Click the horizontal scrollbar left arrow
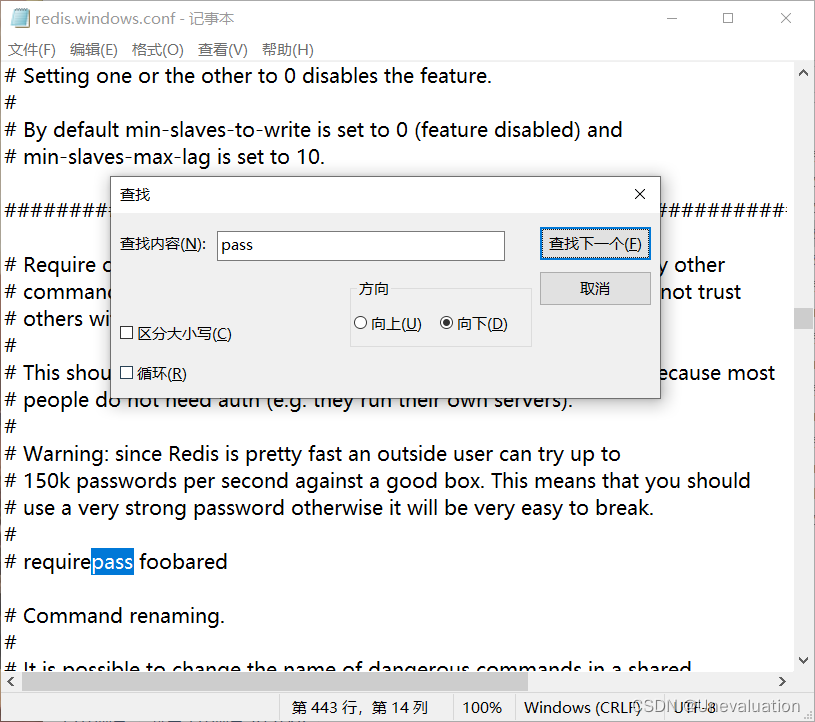This screenshot has width=815, height=722. click(11, 681)
